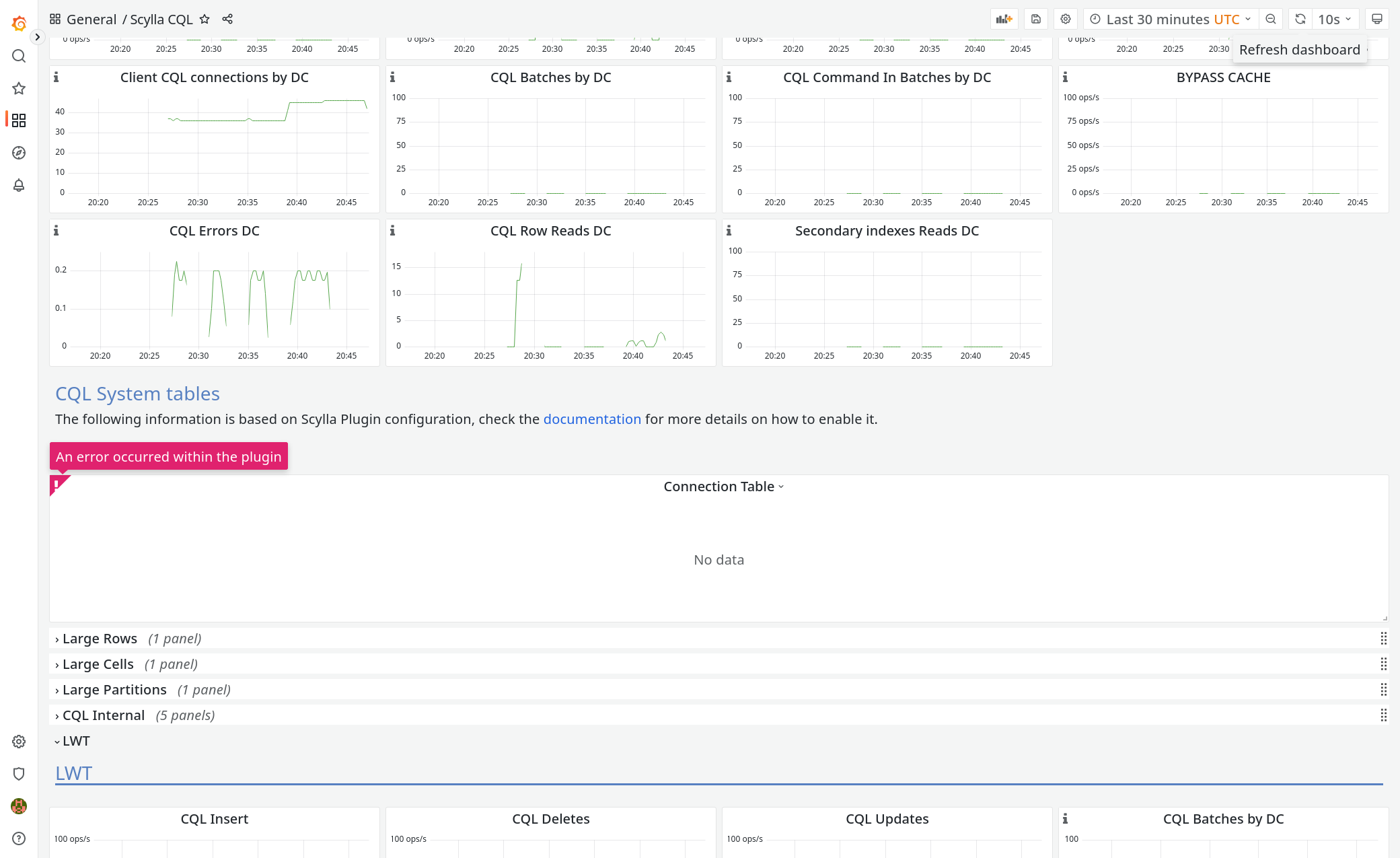Expand the CQL Internal row

coord(103,715)
